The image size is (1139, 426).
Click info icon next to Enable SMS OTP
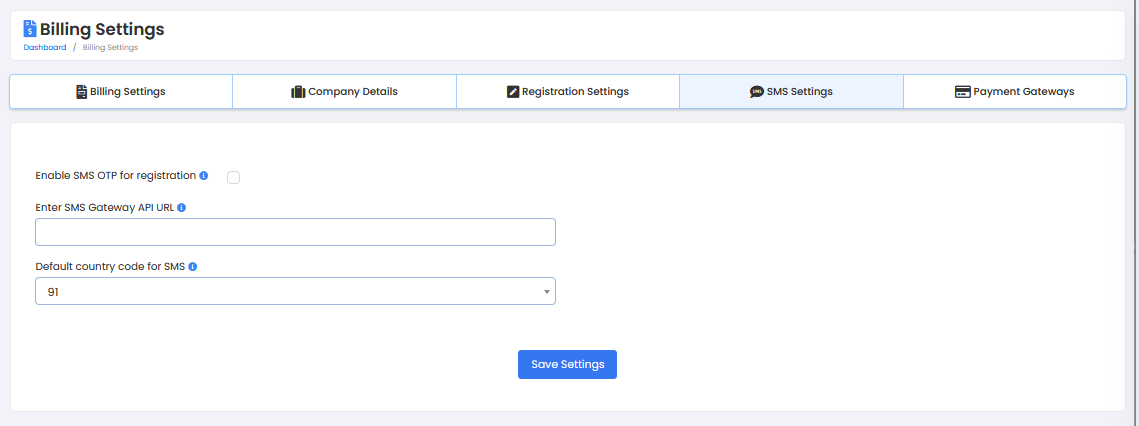(204, 176)
